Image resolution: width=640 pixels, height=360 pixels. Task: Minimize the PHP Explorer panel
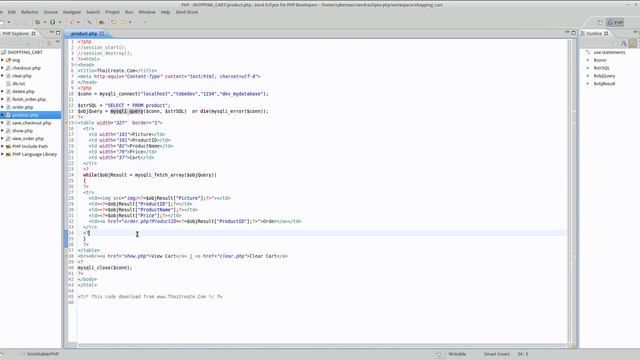tap(52, 33)
